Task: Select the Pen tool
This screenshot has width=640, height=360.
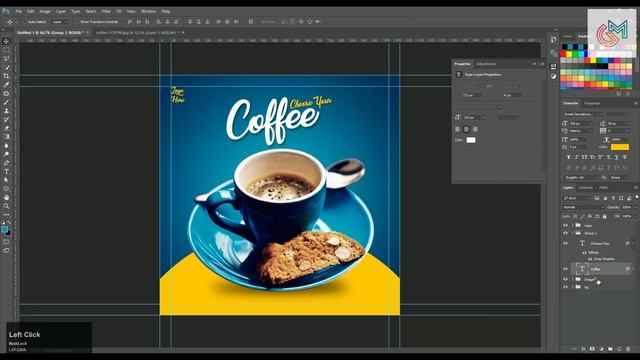Action: [x=6, y=163]
